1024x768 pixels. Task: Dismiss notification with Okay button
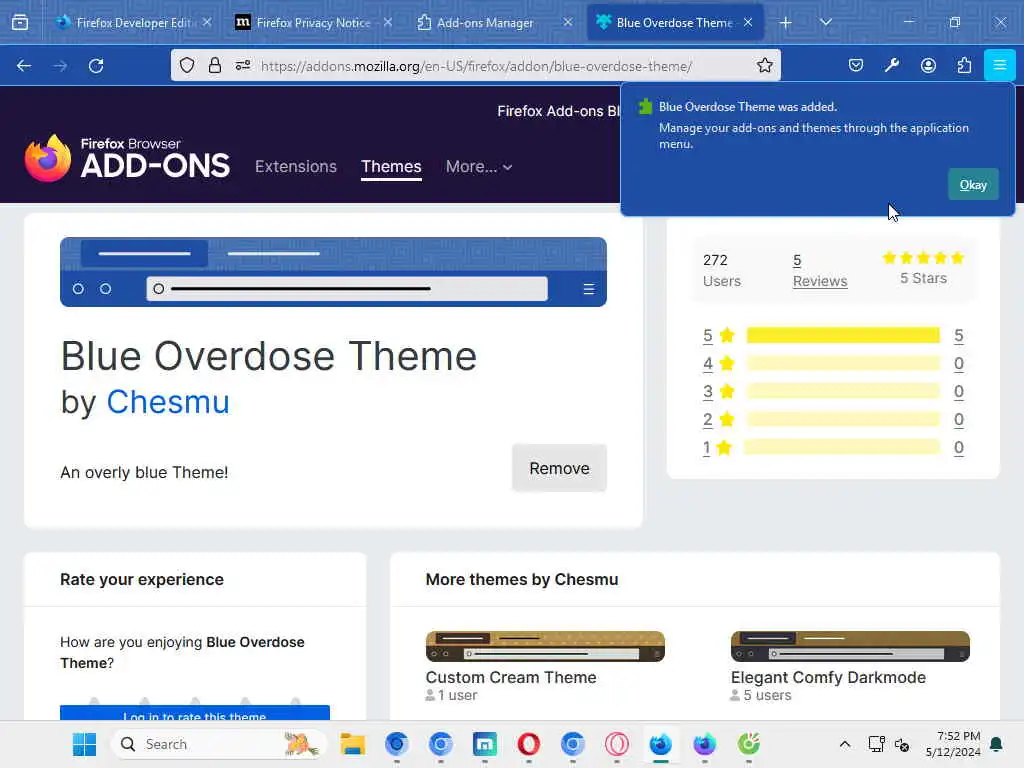click(x=973, y=185)
